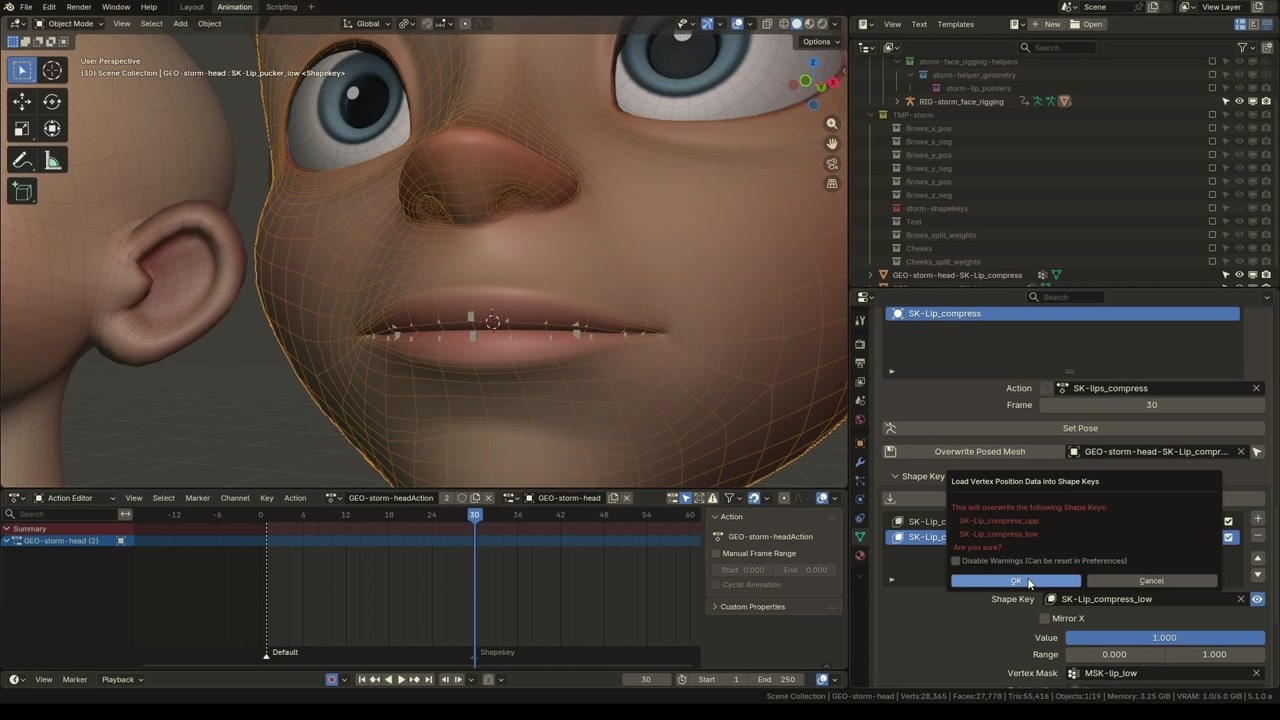
Task: Activate the Measure ruler tool
Action: (x=52, y=161)
